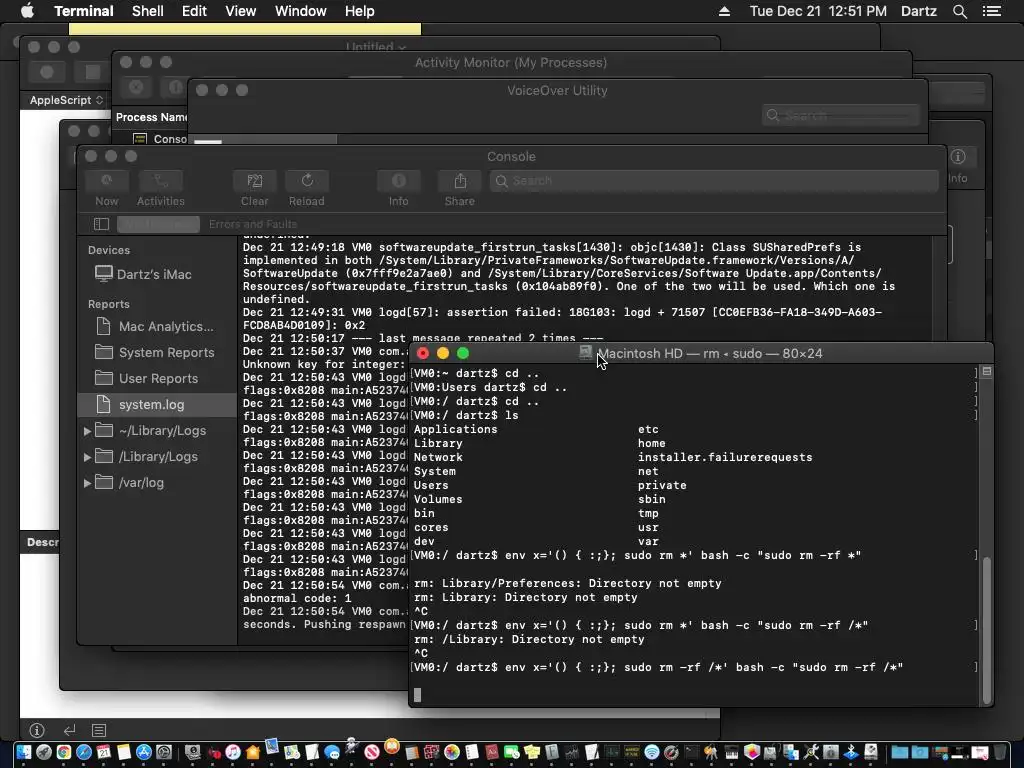Click the Stop button in Script Editor toolbar
The width and height of the screenshot is (1024, 768).
pyautogui.click(x=93, y=72)
